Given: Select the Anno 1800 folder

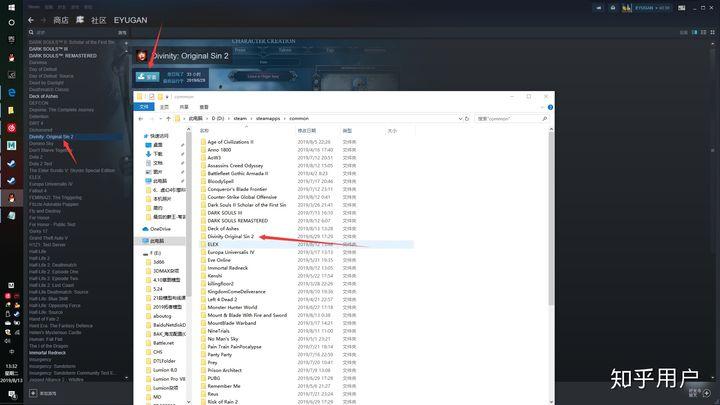Looking at the screenshot, I should tap(219, 150).
